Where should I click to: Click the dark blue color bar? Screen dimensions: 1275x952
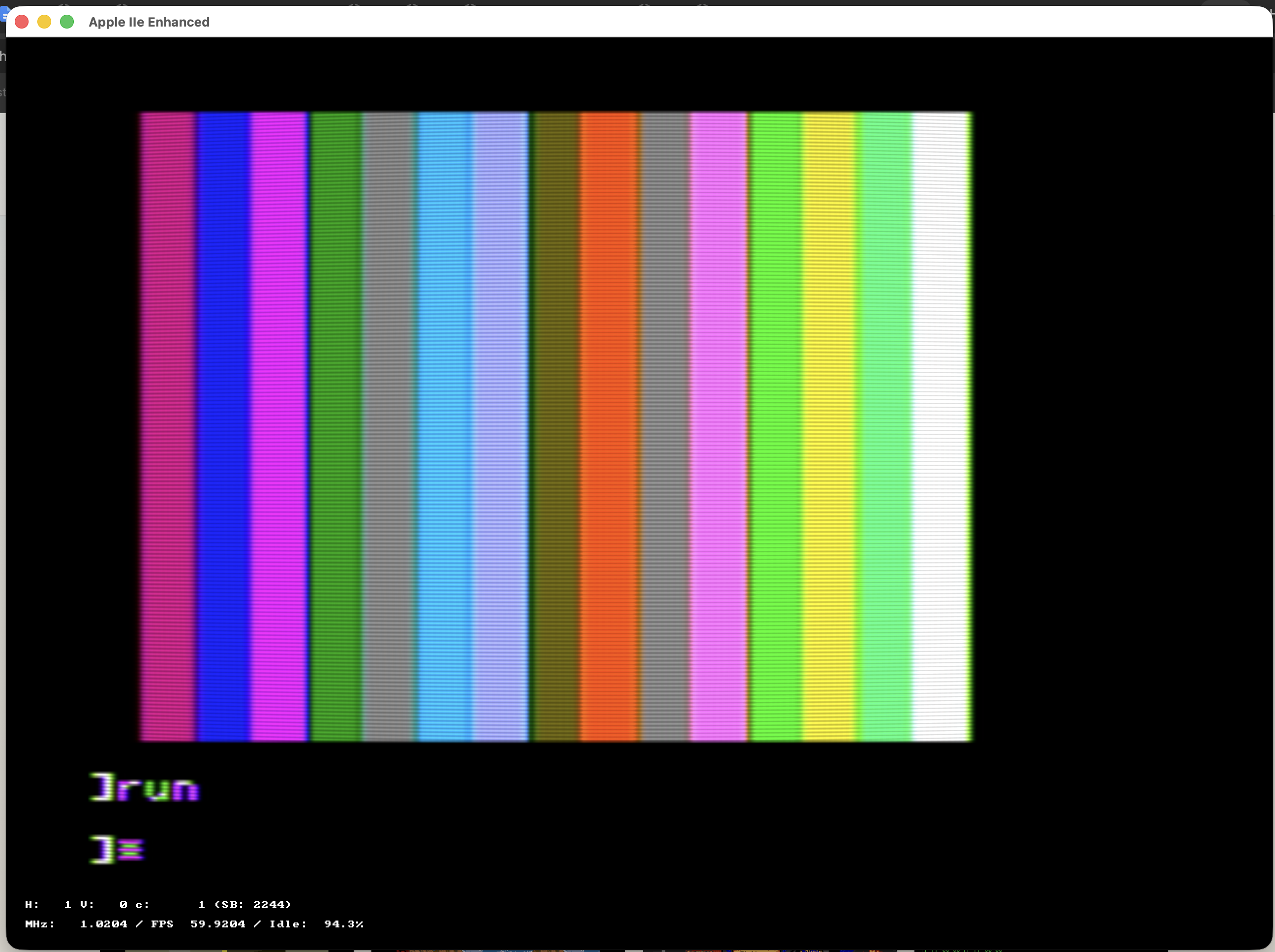224,426
